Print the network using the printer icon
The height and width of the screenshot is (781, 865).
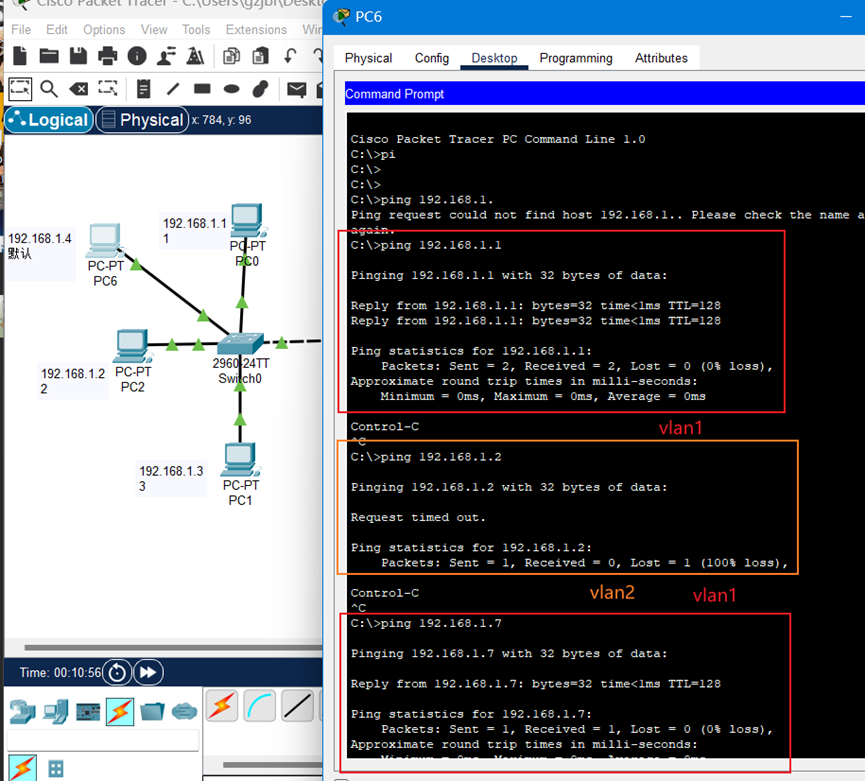pyautogui.click(x=108, y=56)
